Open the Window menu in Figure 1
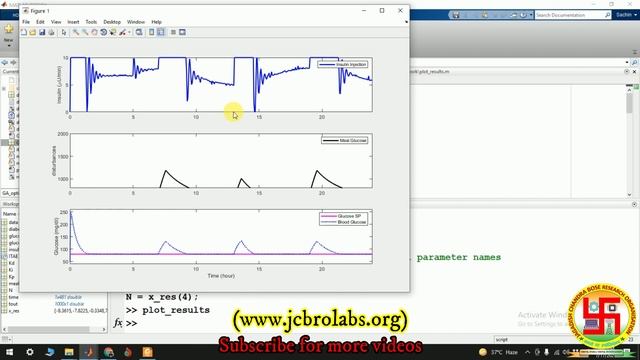Screen dimensions: 640x360 click(x=136, y=22)
